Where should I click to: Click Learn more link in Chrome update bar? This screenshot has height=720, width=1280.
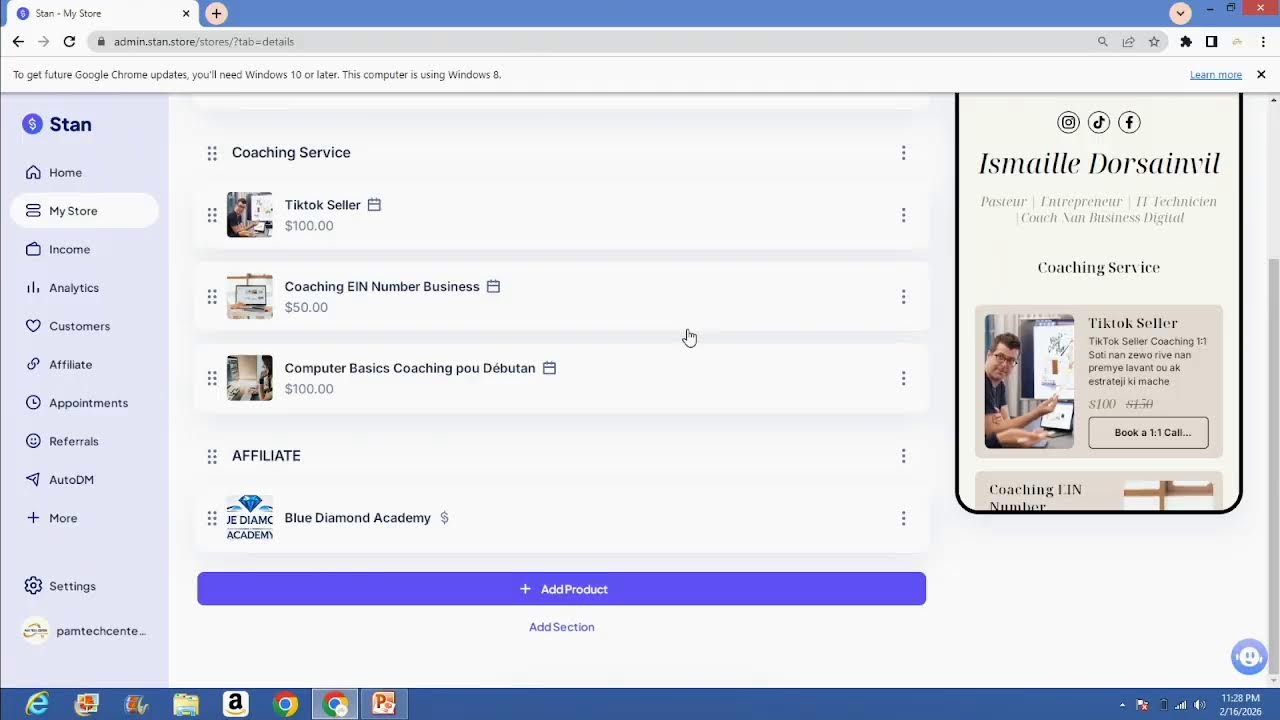1216,75
